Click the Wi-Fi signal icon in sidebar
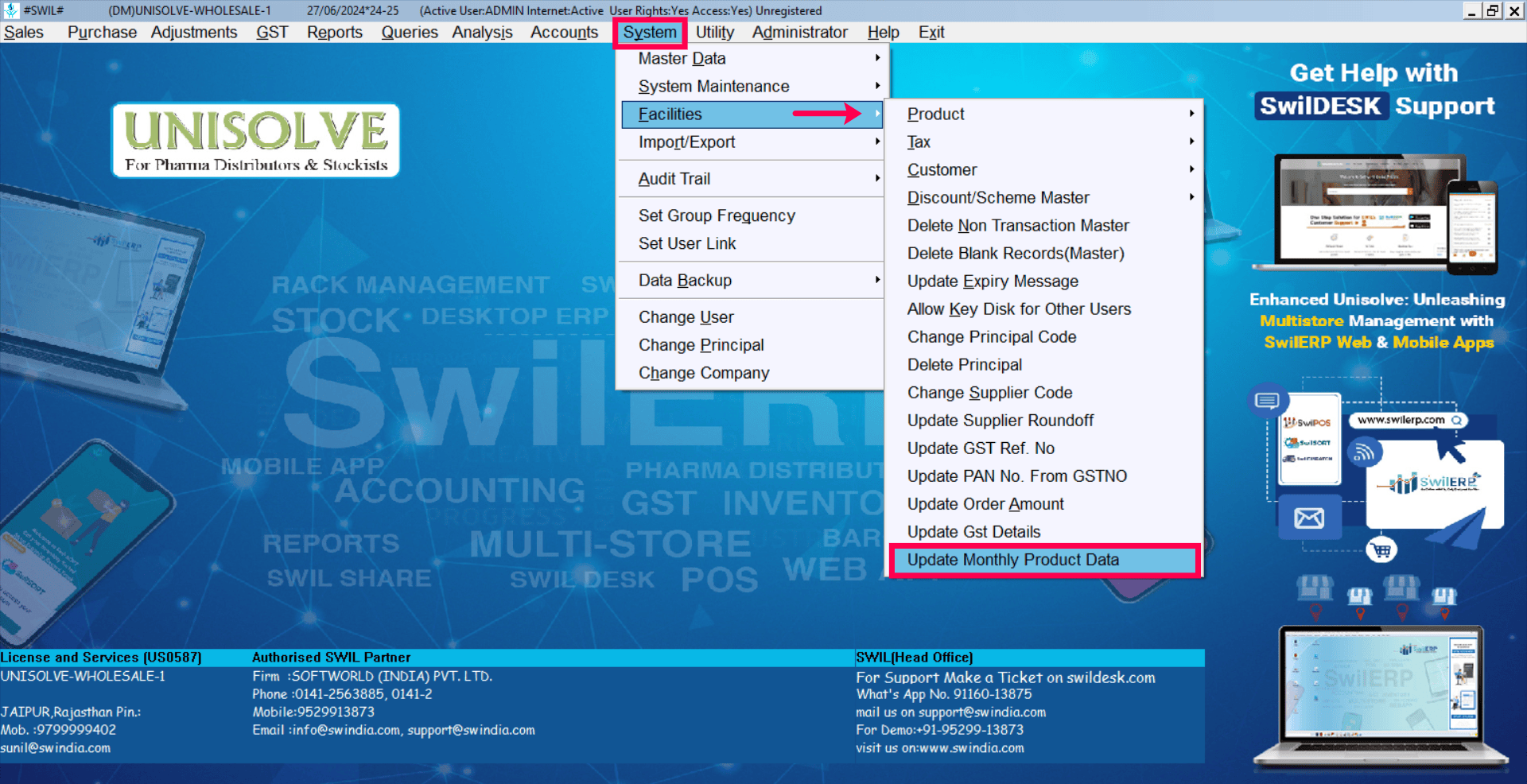The image size is (1527, 784). (x=1364, y=452)
